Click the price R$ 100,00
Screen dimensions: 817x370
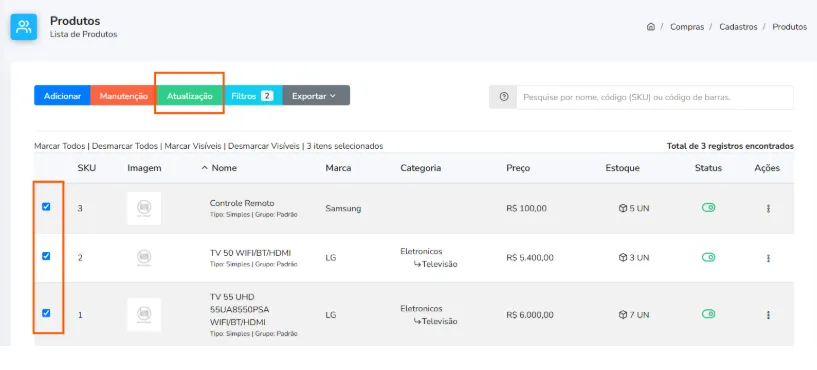pyautogui.click(x=526, y=208)
